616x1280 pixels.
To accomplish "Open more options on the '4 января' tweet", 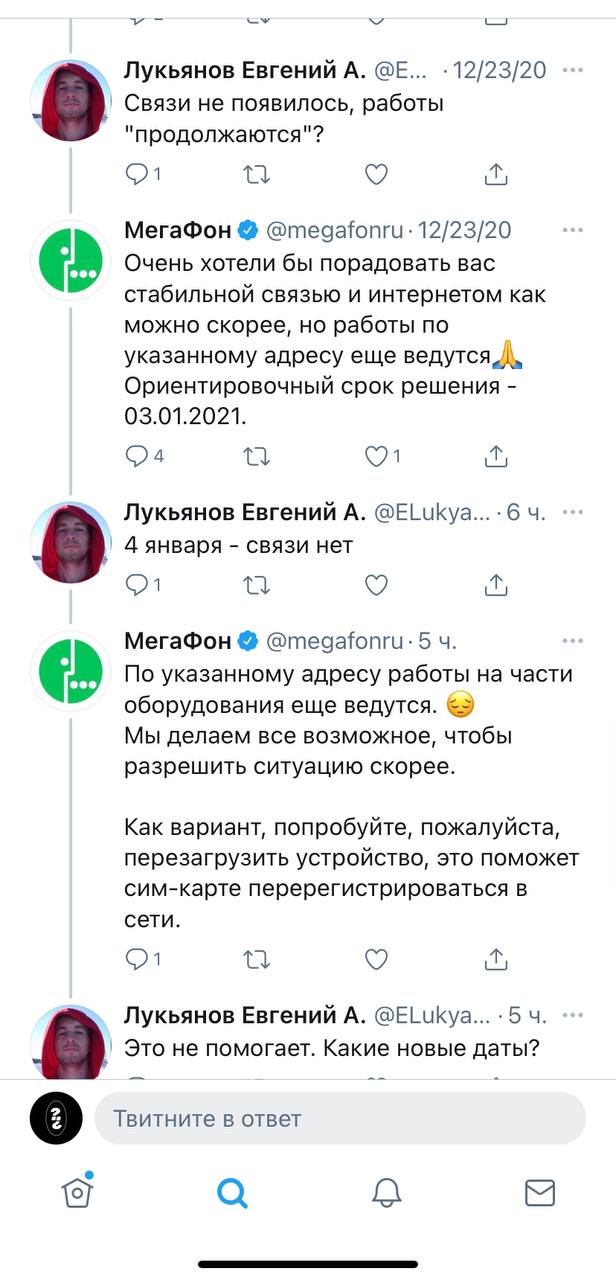I will click(x=573, y=514).
